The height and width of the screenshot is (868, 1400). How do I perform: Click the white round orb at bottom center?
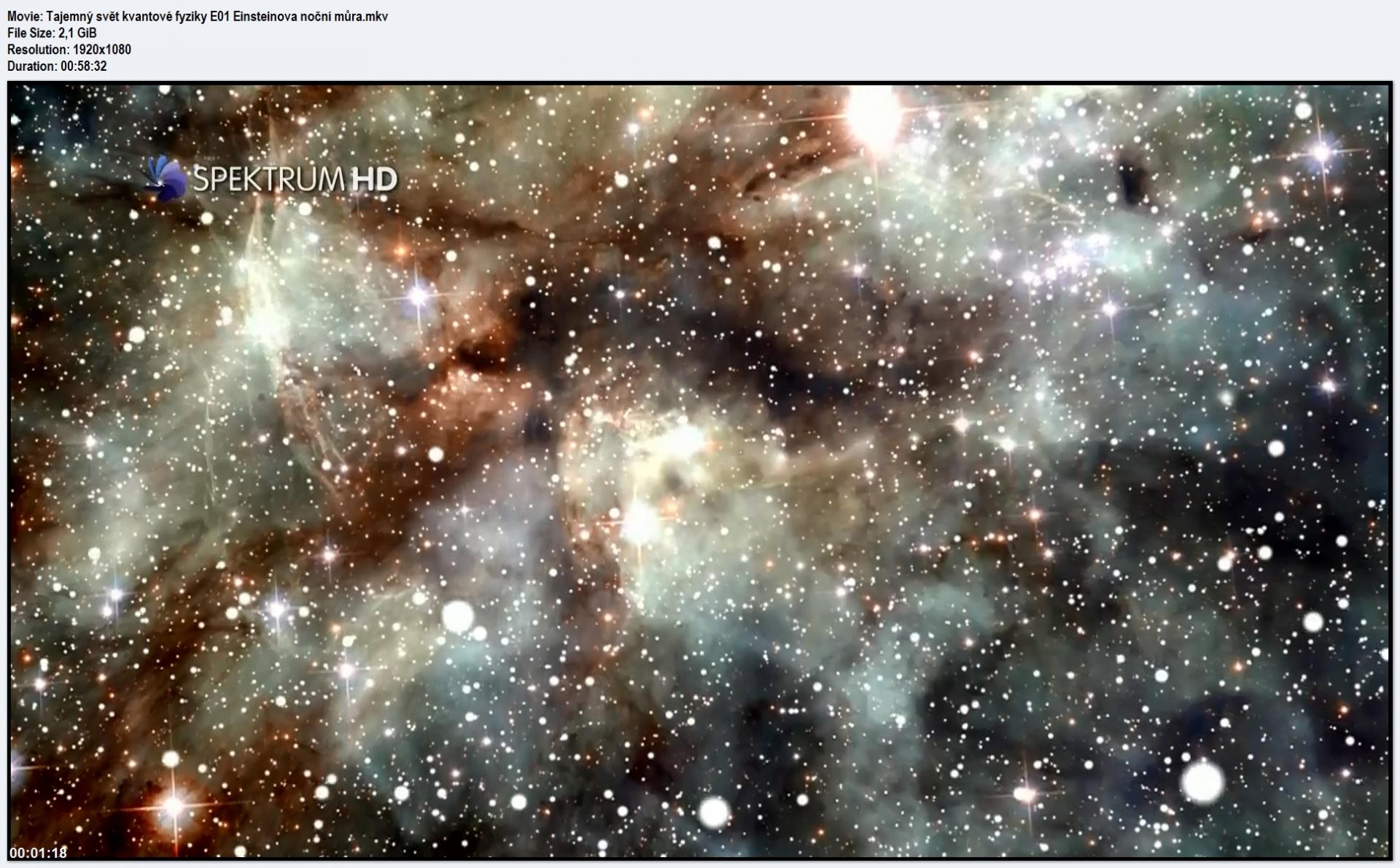714,812
